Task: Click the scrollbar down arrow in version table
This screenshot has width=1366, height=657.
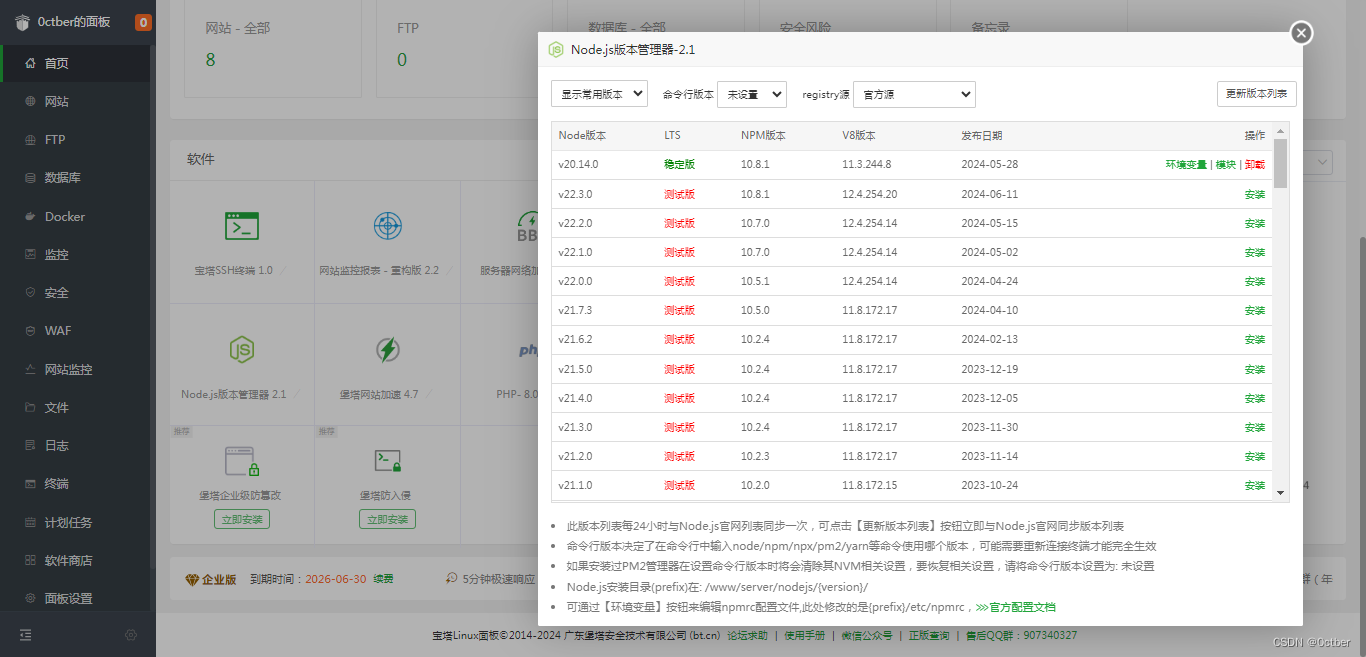Action: click(1281, 493)
